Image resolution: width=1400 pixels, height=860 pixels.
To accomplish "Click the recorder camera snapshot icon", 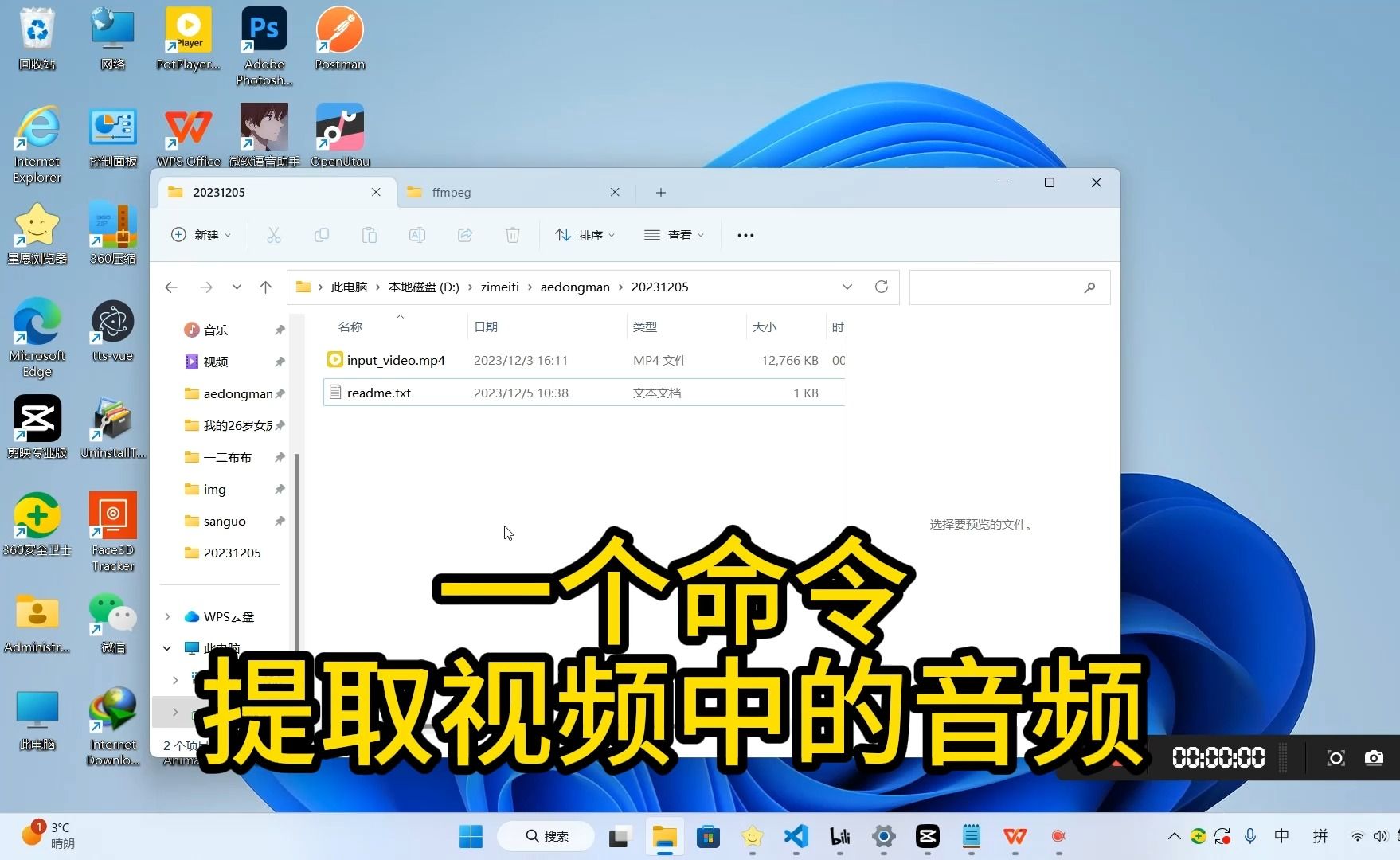I will coord(1374,757).
